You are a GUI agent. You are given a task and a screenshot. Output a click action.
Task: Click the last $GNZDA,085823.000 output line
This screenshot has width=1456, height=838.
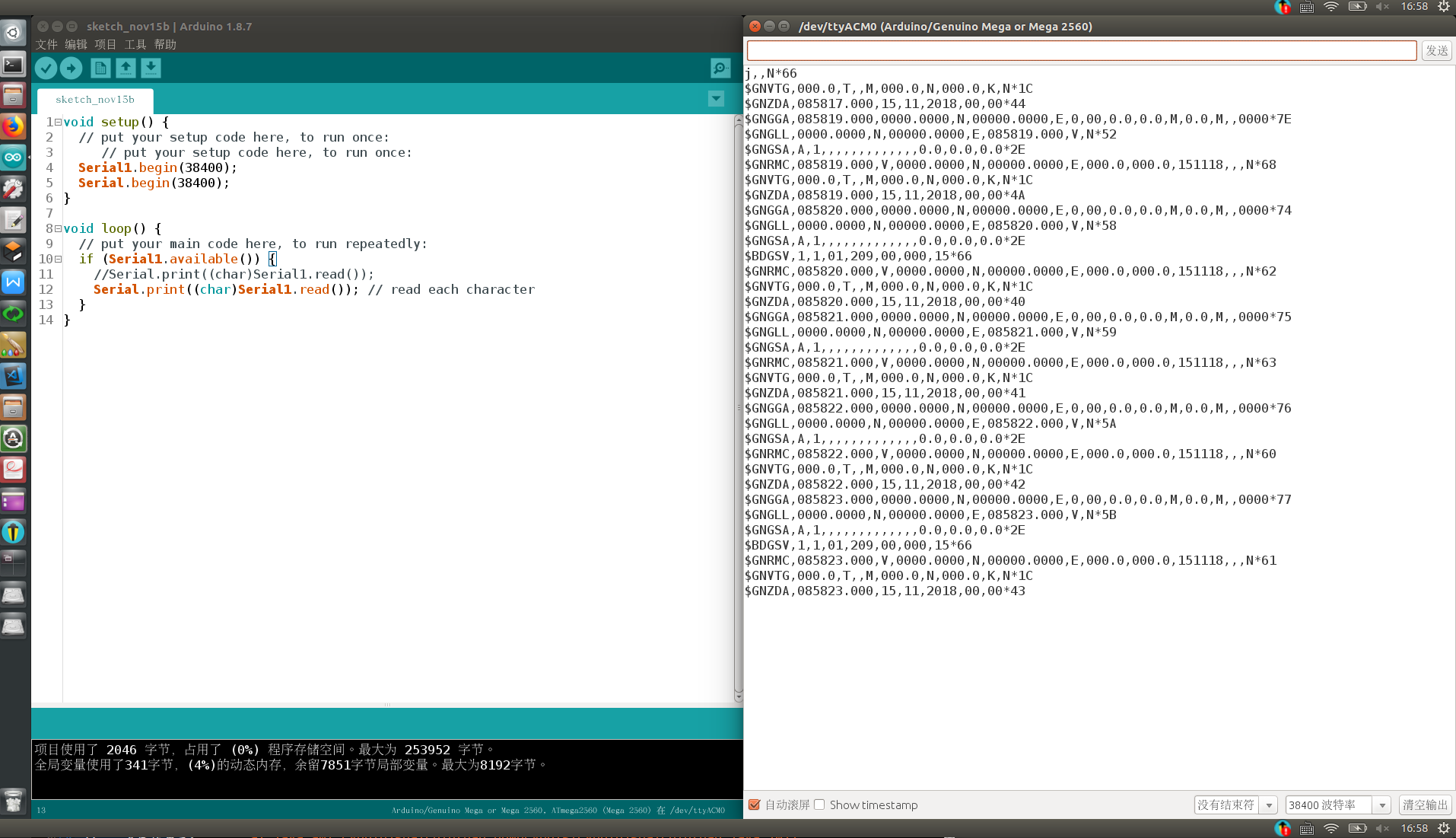pos(885,591)
